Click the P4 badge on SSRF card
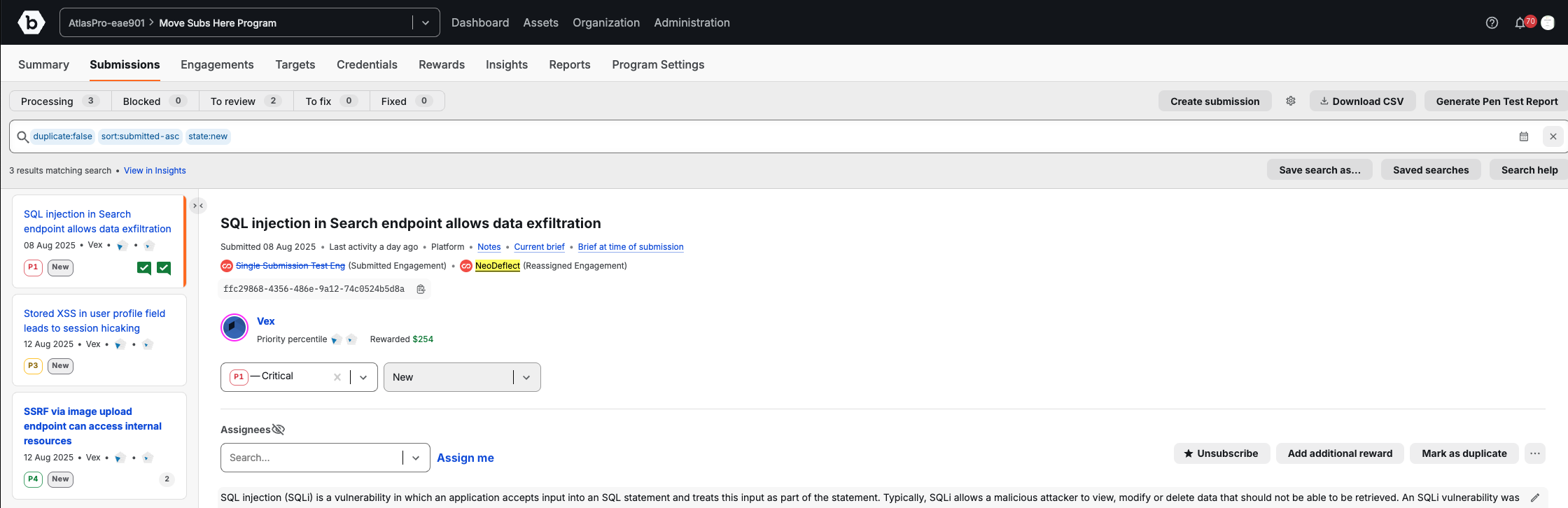The height and width of the screenshot is (508, 1568). 33,479
